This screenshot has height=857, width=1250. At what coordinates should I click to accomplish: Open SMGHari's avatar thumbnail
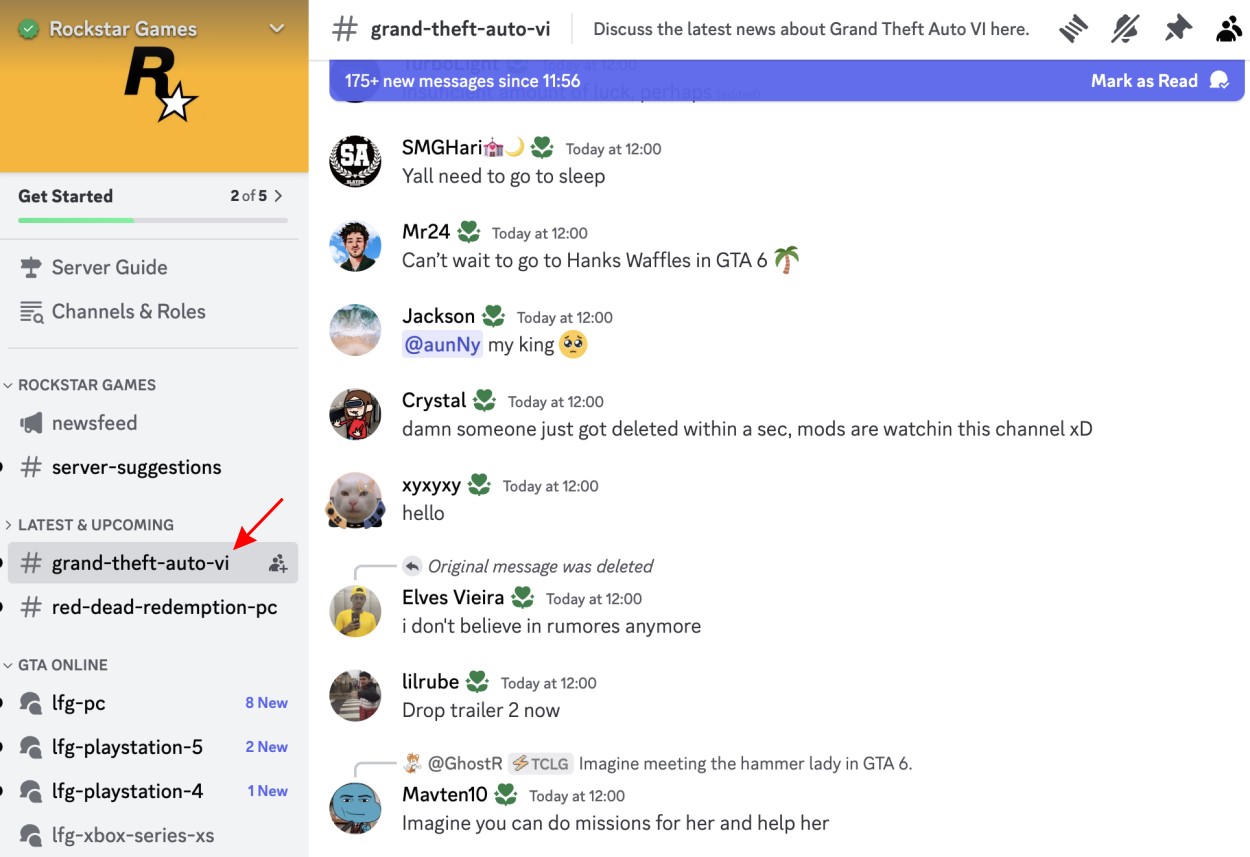355,160
